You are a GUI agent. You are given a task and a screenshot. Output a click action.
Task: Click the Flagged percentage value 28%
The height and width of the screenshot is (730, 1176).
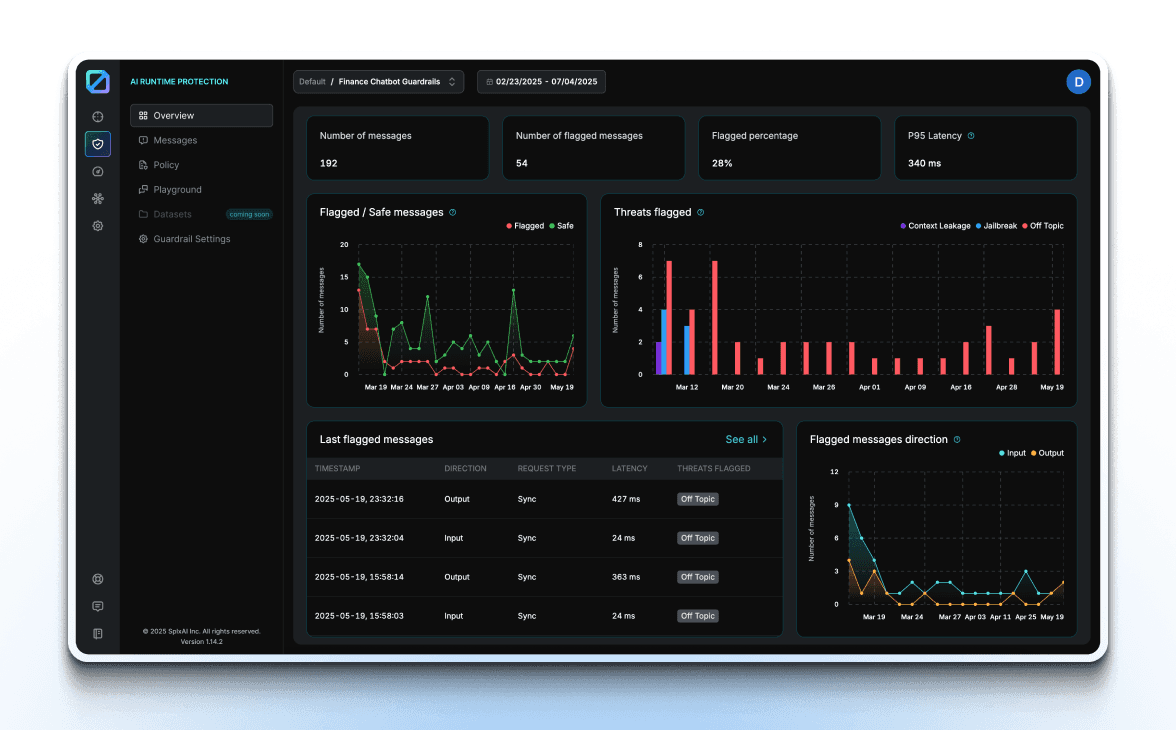(x=722, y=164)
